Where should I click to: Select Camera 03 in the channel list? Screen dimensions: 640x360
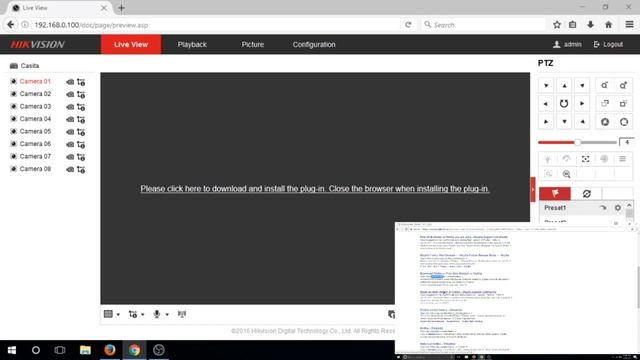[x=35, y=107]
